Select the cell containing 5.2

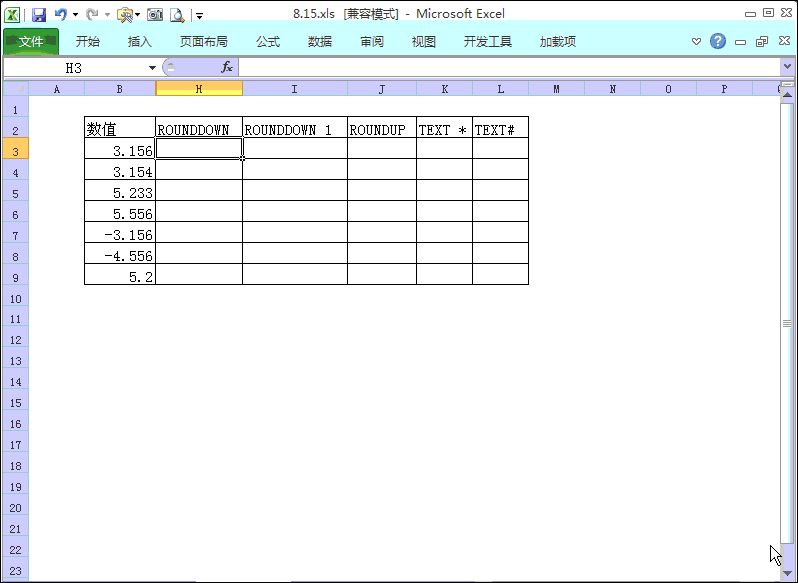tap(120, 274)
